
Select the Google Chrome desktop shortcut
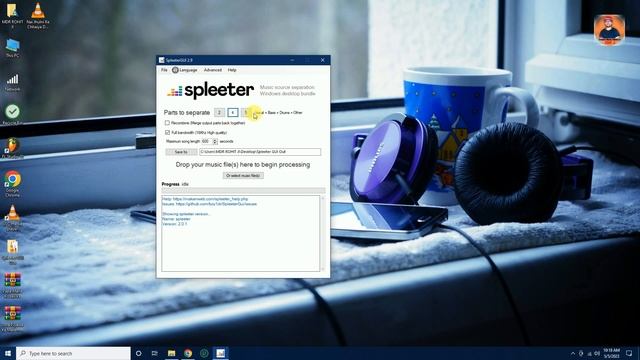coord(12,184)
